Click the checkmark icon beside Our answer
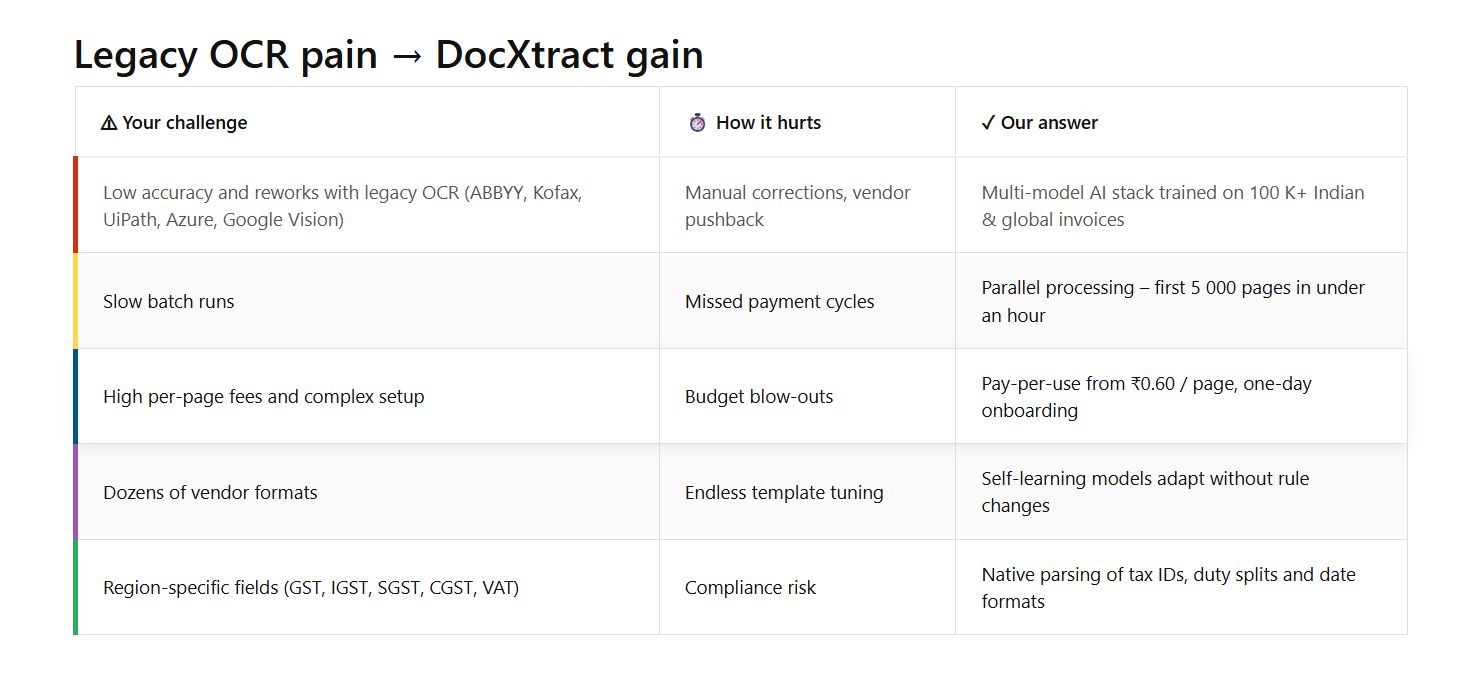The width and height of the screenshot is (1457, 695). click(988, 123)
